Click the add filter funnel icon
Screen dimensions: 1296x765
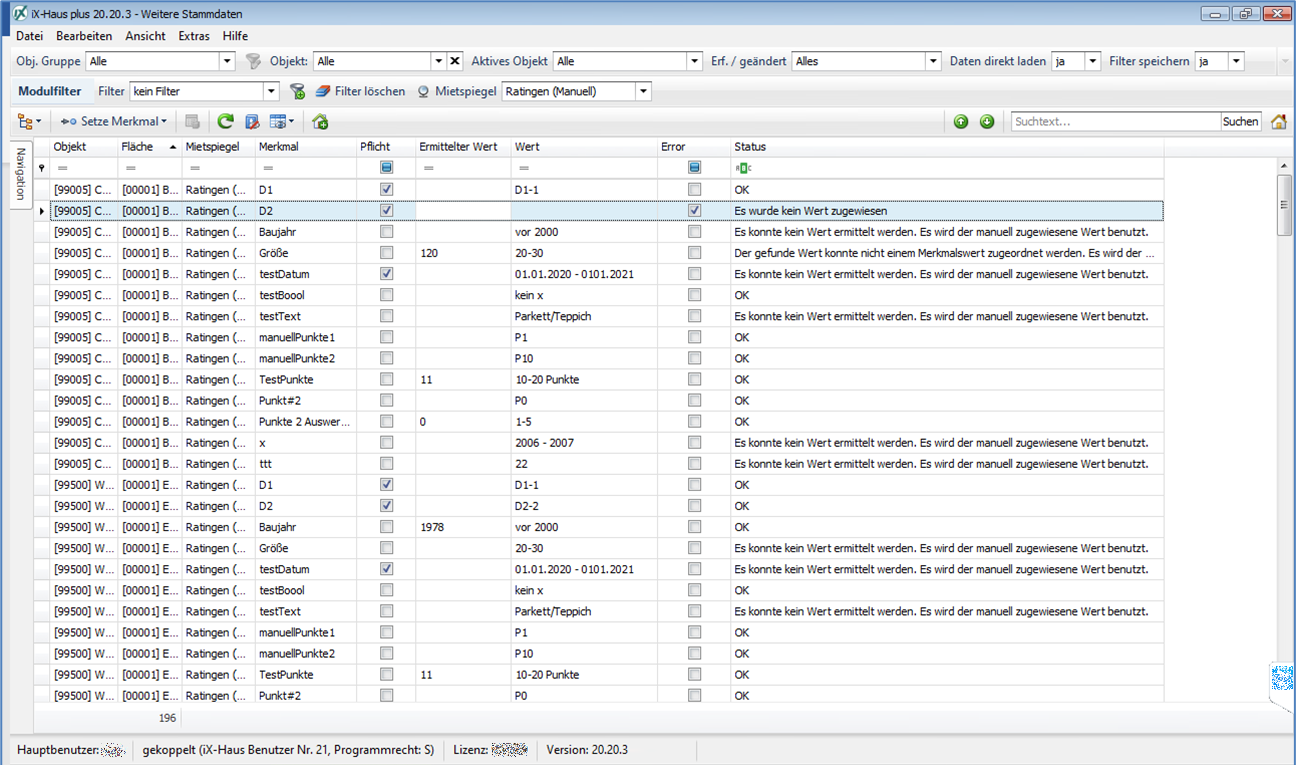pos(297,92)
